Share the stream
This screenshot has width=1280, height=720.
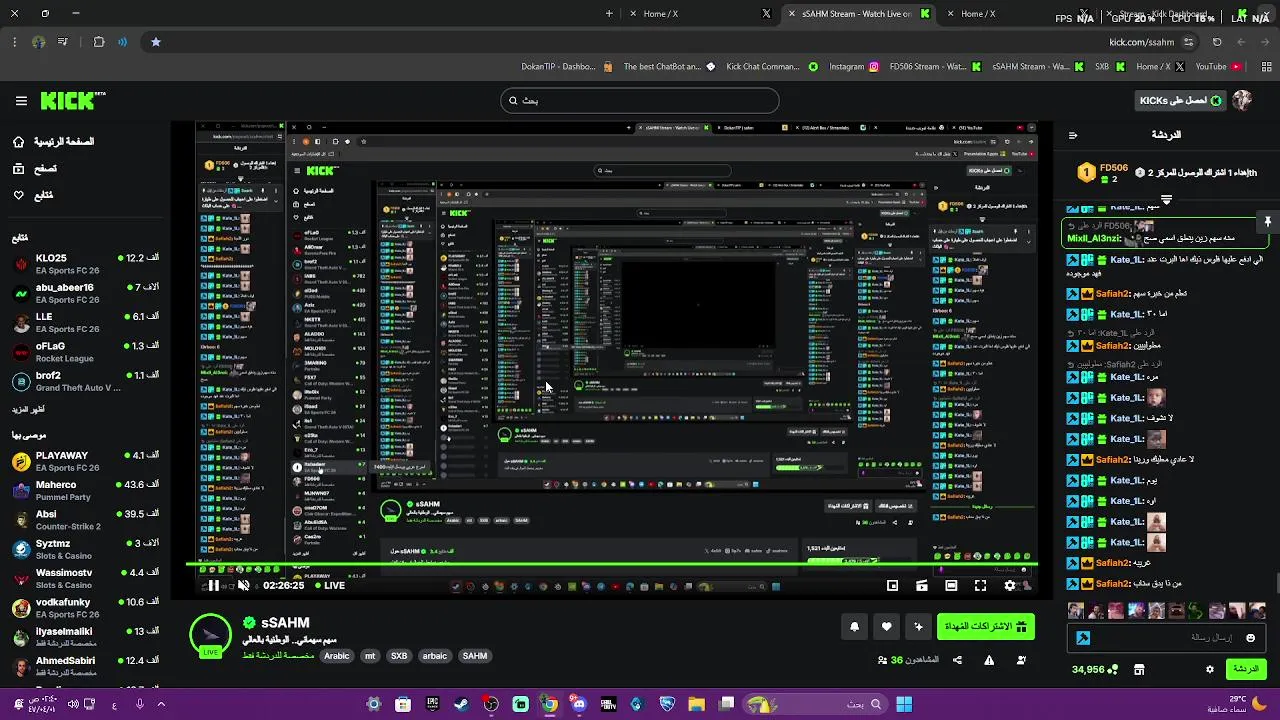[x=957, y=660]
